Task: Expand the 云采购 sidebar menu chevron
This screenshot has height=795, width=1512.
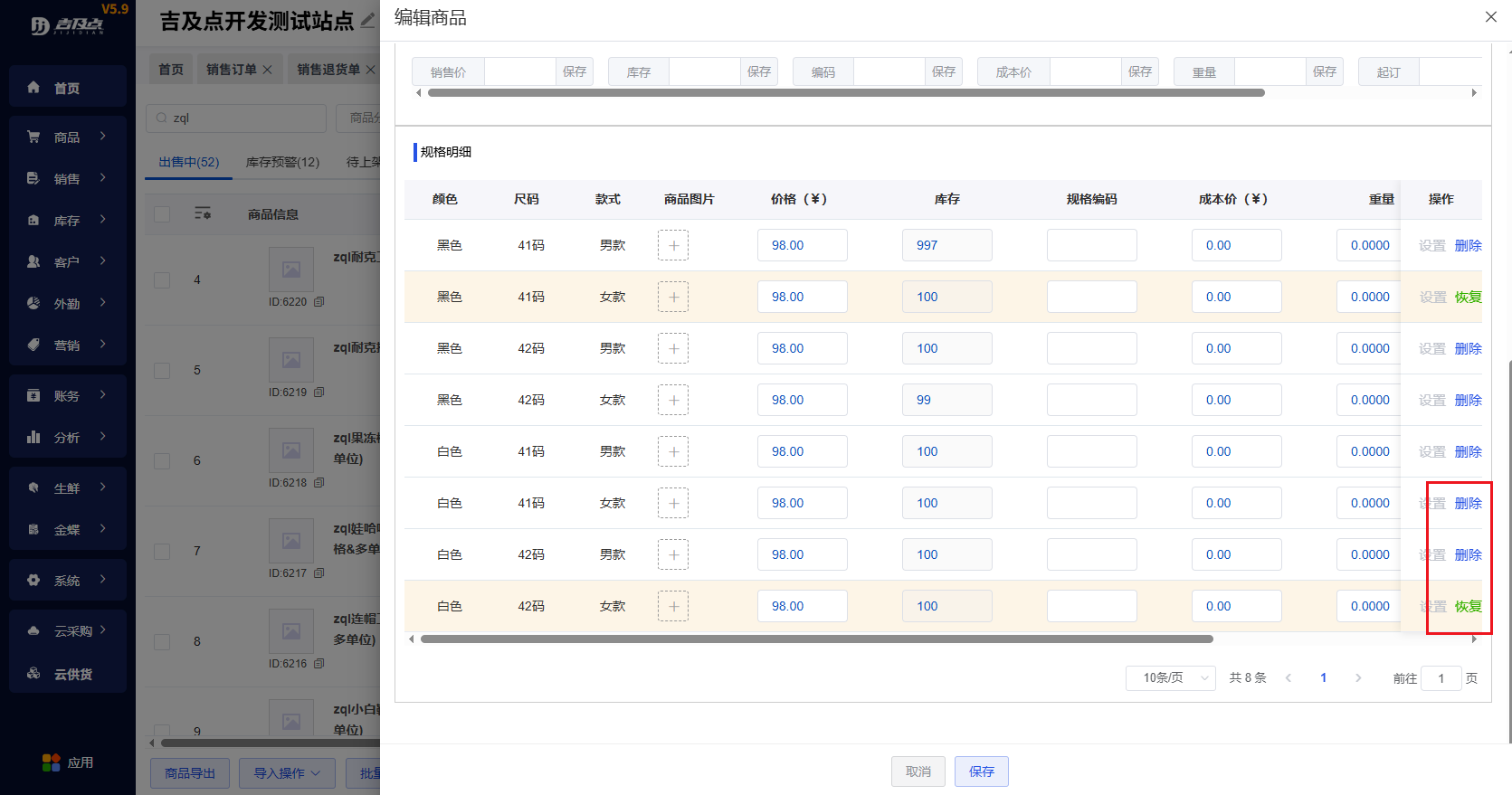Action: pyautogui.click(x=103, y=629)
